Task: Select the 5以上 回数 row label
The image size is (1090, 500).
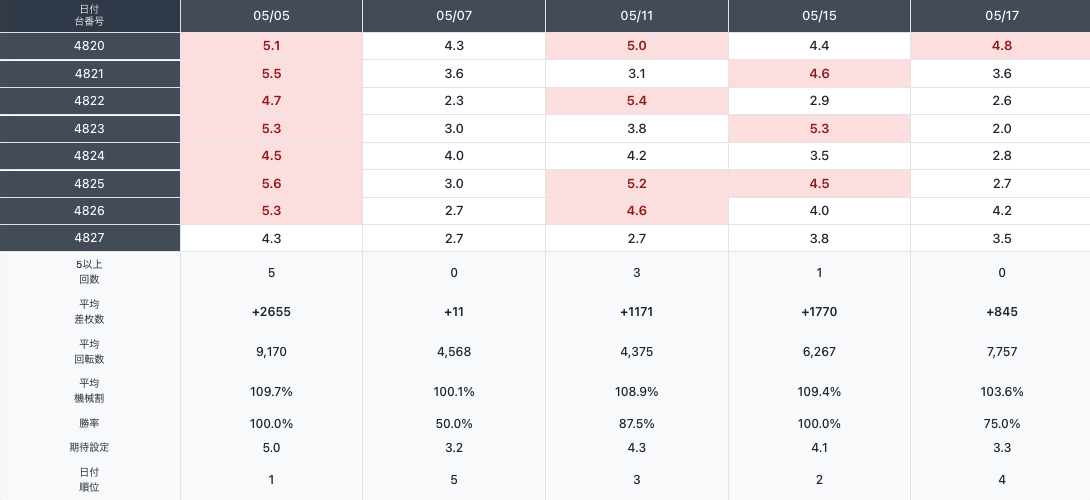Action: click(x=90, y=272)
